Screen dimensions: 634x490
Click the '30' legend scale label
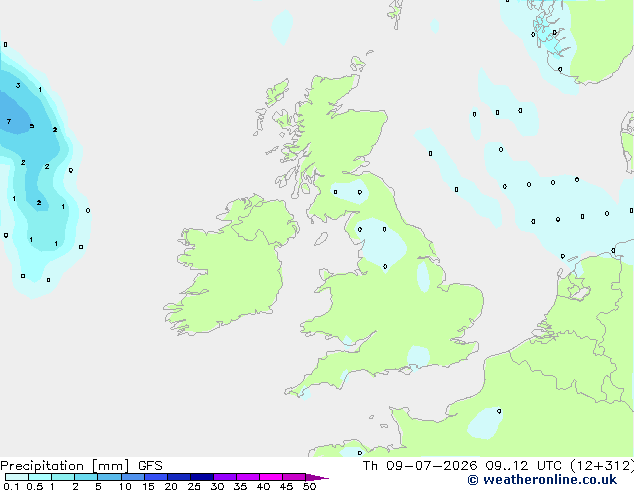[217, 486]
